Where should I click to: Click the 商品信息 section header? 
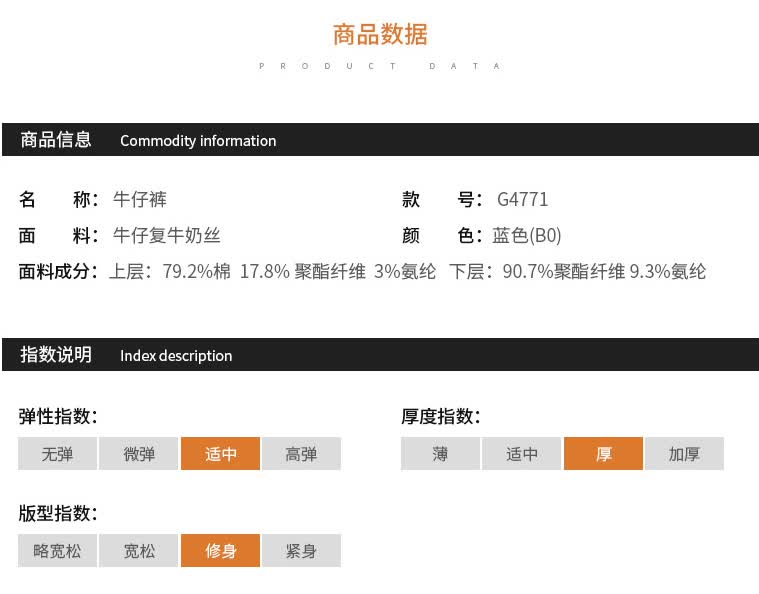tap(56, 139)
